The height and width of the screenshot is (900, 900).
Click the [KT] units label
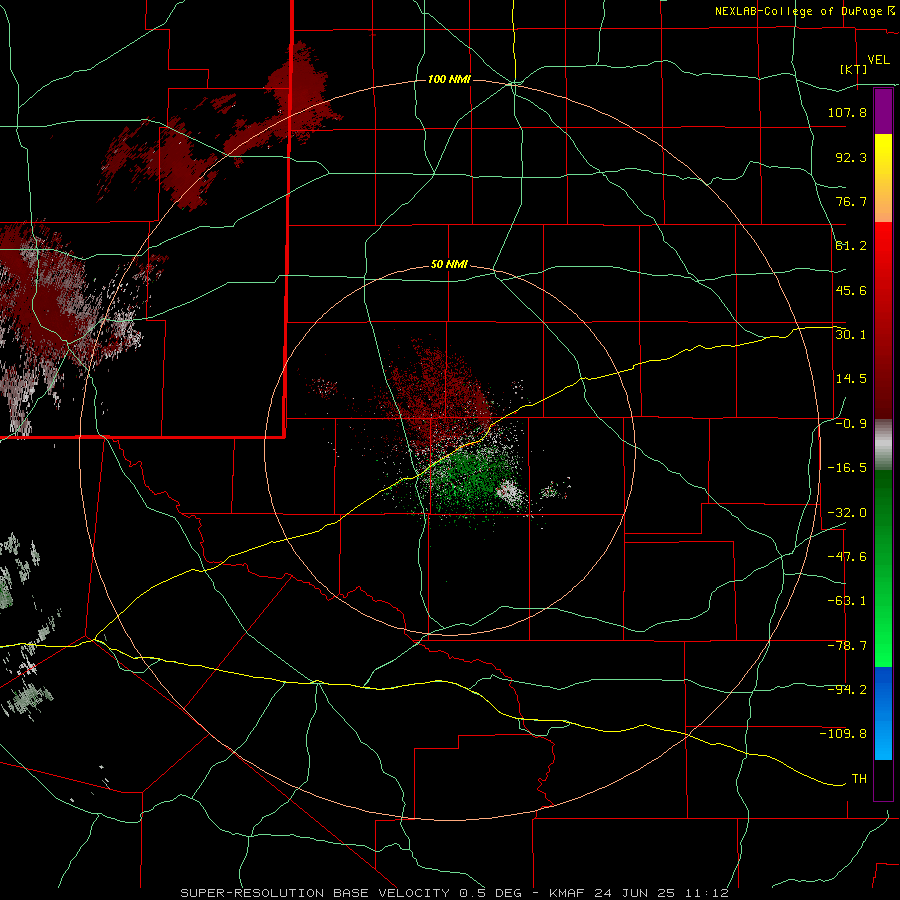click(854, 69)
